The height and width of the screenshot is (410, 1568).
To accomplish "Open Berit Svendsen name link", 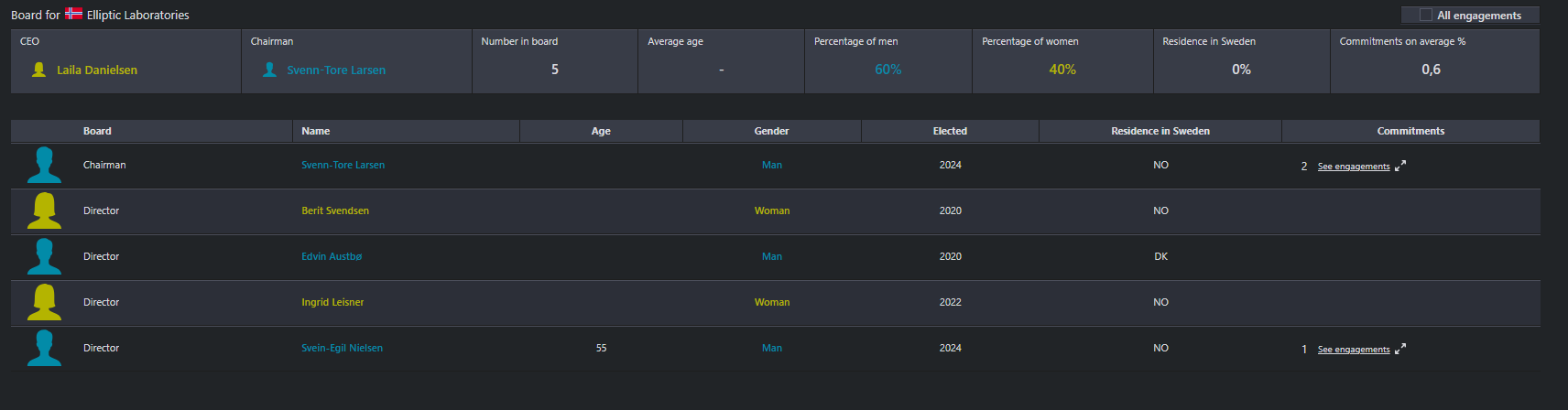I will click(335, 210).
